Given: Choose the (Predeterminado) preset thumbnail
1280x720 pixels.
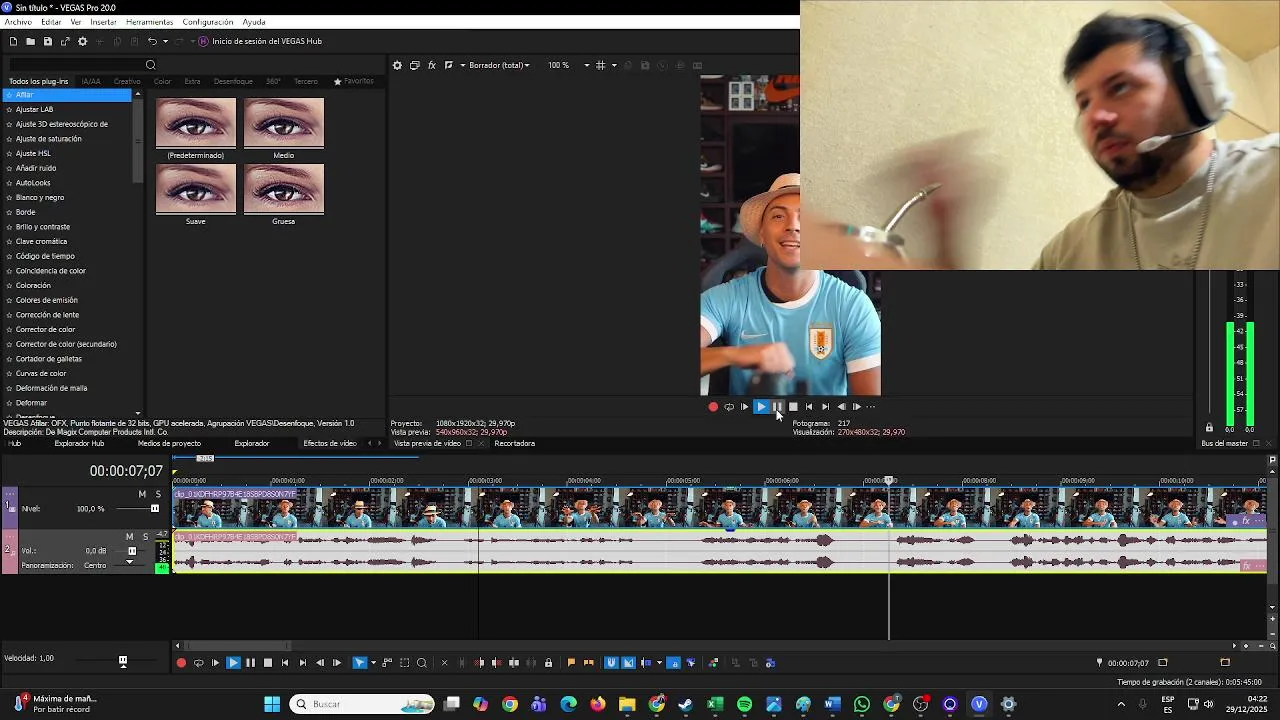Looking at the screenshot, I should [x=196, y=123].
